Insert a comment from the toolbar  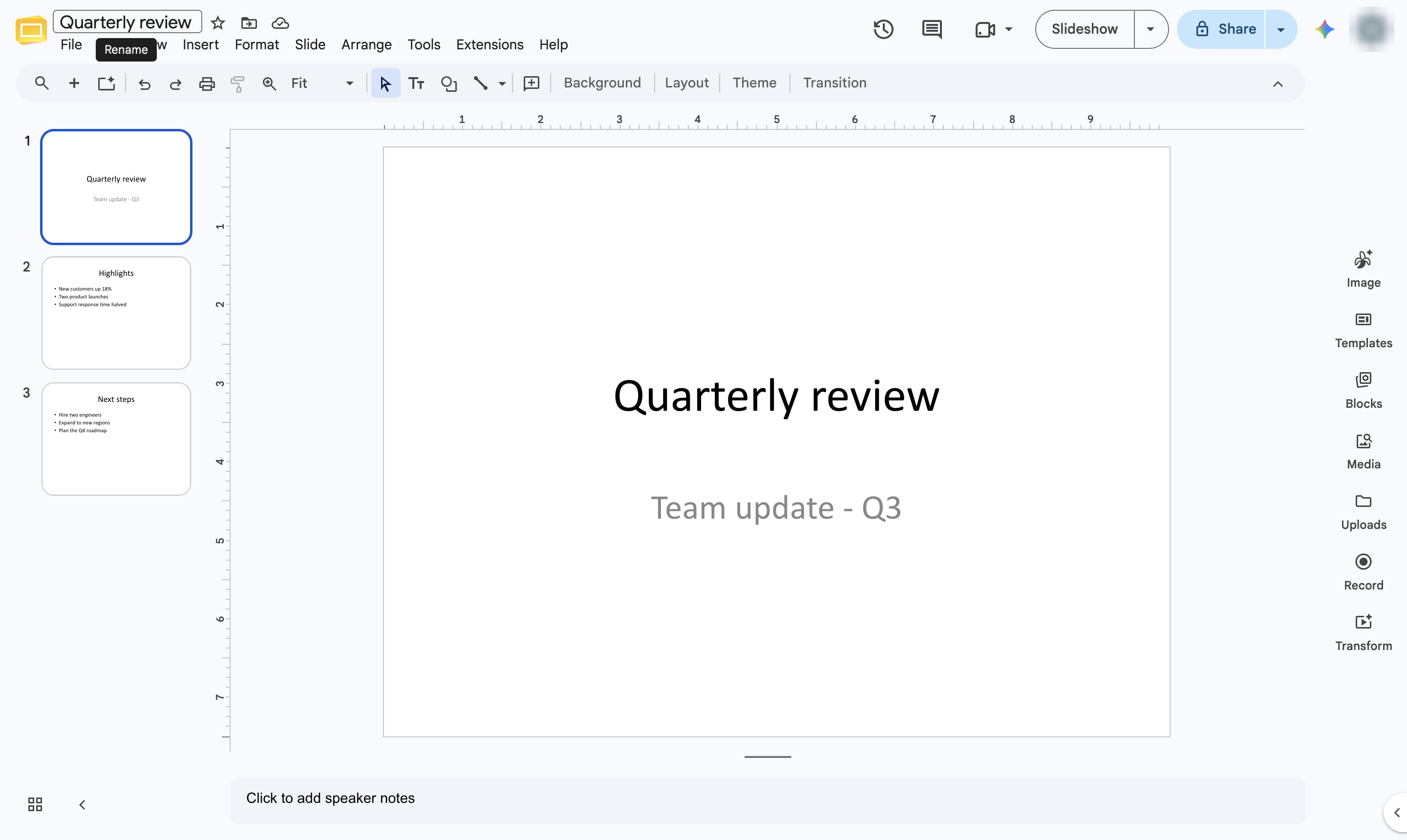[532, 83]
